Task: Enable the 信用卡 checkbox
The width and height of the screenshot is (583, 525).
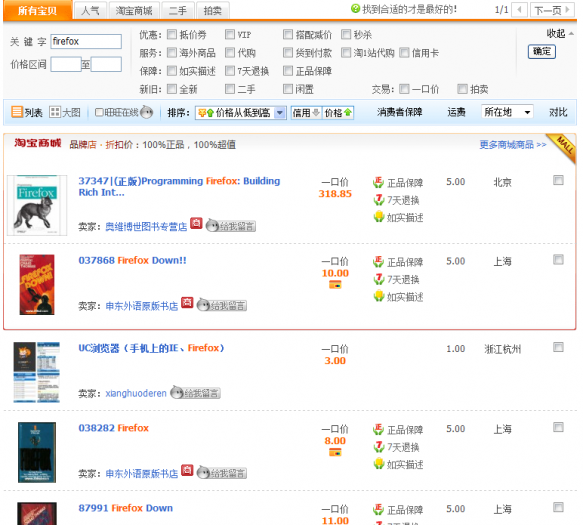Action: 404,52
